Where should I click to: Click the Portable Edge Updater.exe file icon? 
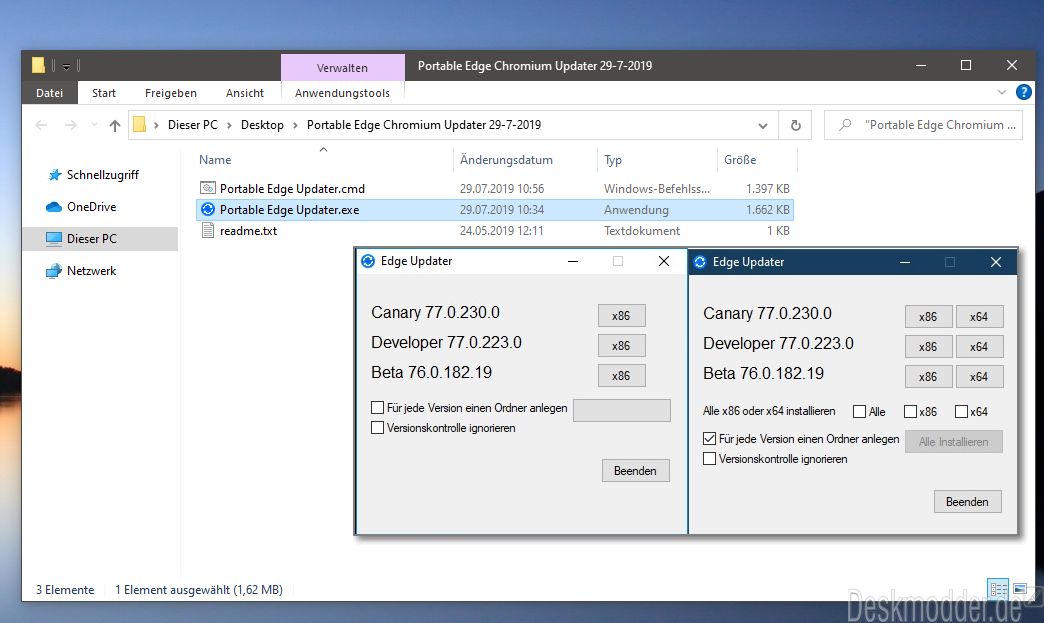point(208,210)
